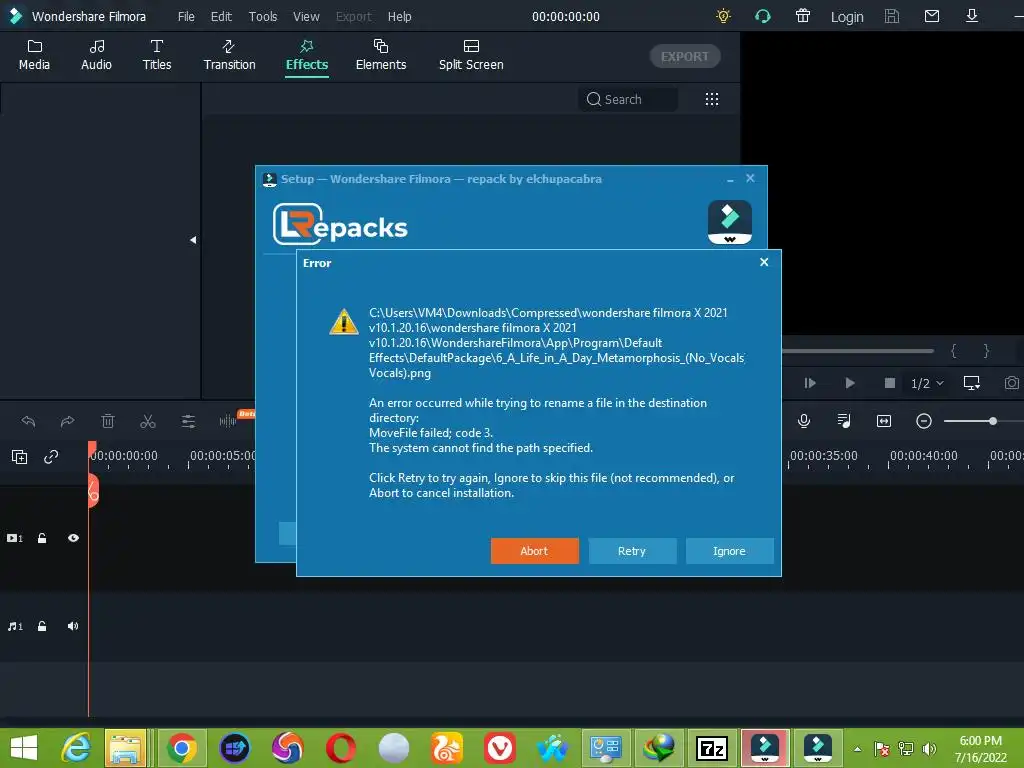Viewport: 1024px width, 768px height.
Task: Open the headset support icon
Action: click(763, 16)
